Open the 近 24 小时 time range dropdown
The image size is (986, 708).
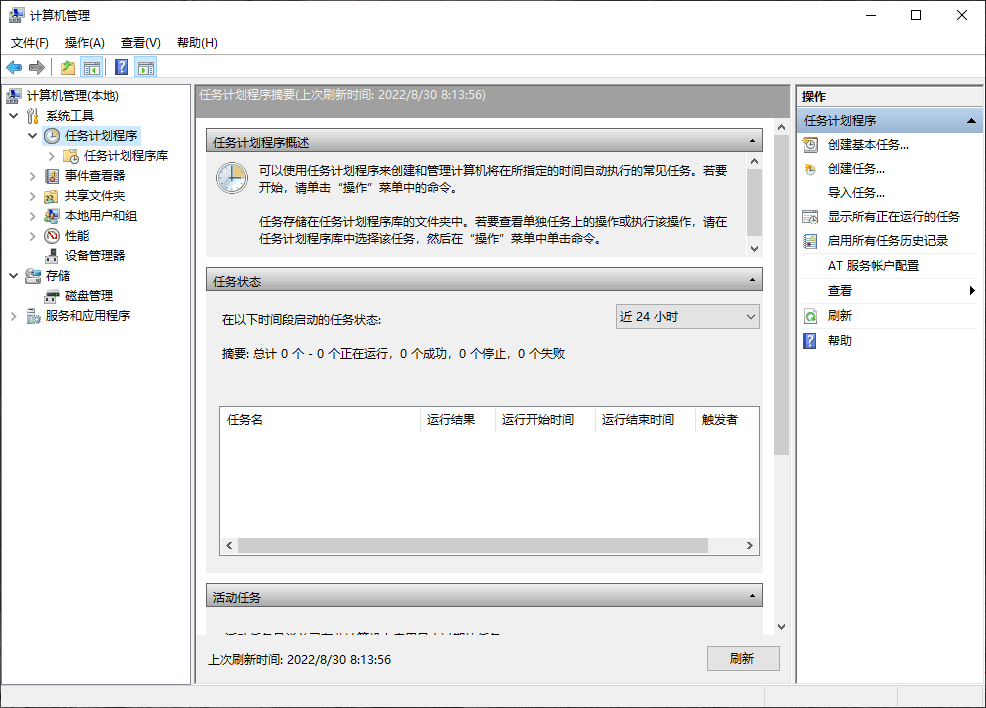(x=688, y=316)
